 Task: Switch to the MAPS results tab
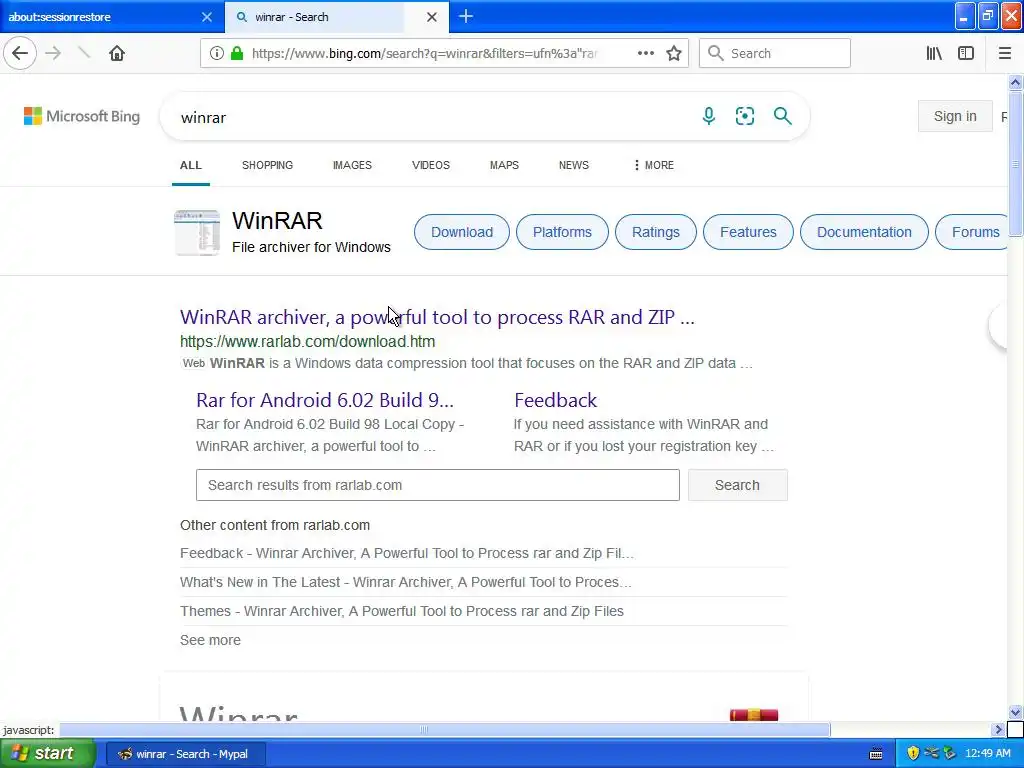pos(504,165)
